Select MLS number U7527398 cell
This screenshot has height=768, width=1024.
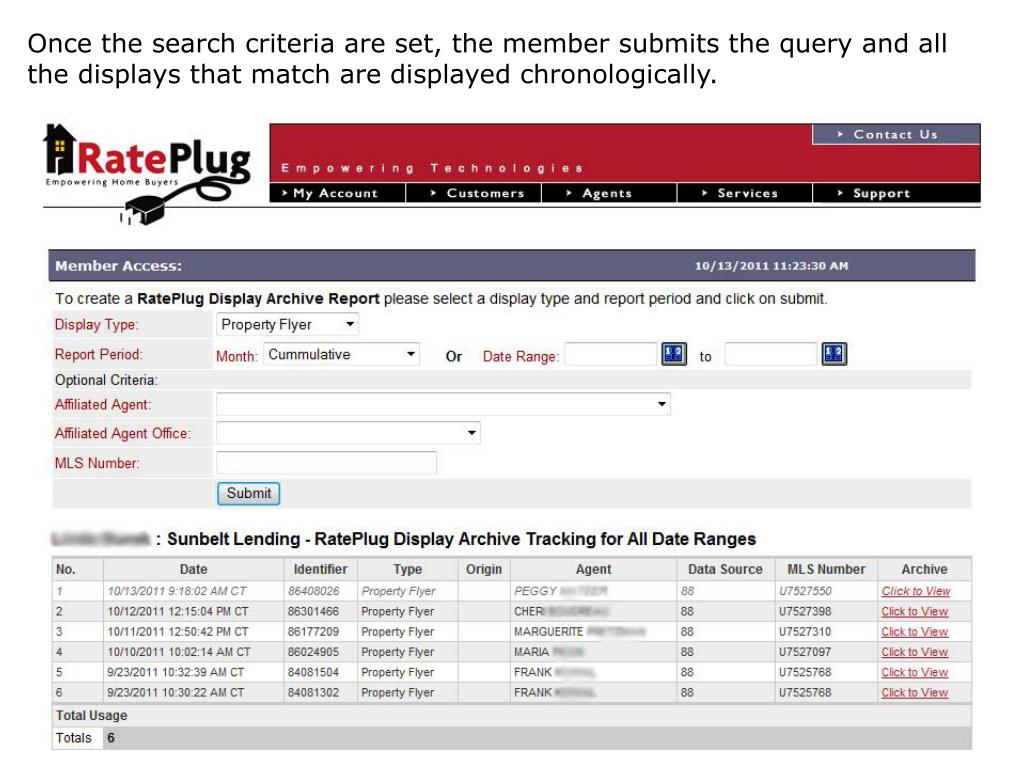826,612
